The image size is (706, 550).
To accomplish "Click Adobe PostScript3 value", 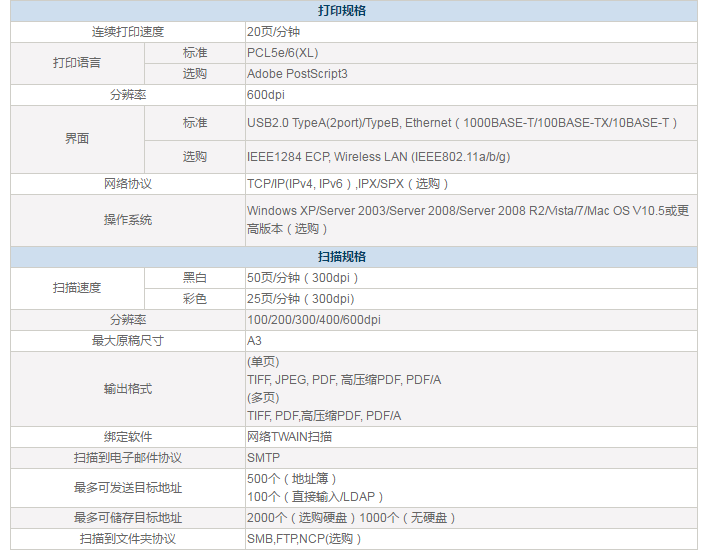I will tap(297, 74).
